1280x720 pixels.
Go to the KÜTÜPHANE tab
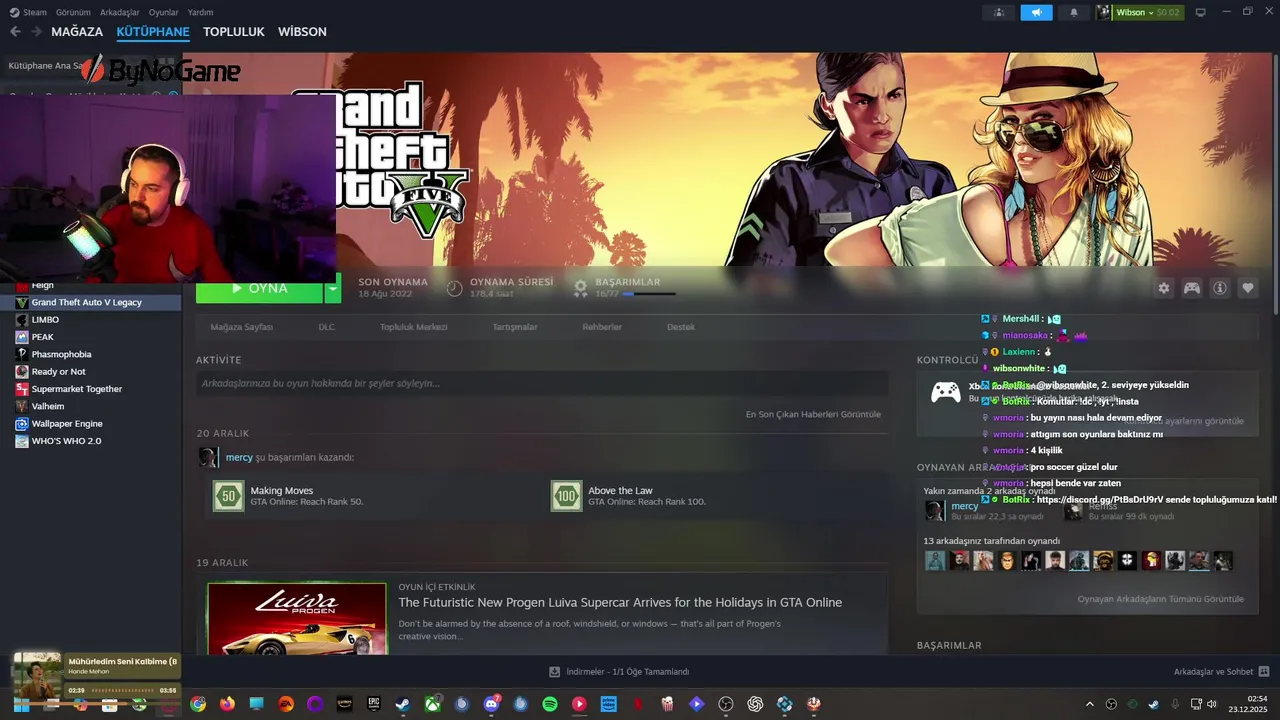153,32
